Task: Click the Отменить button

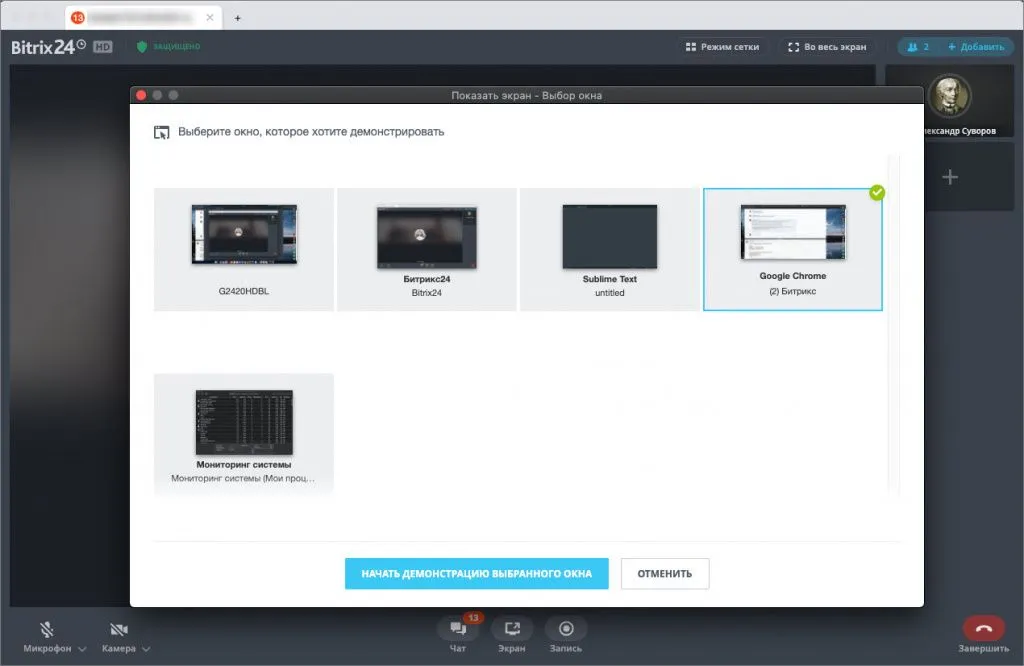Action: [x=665, y=574]
